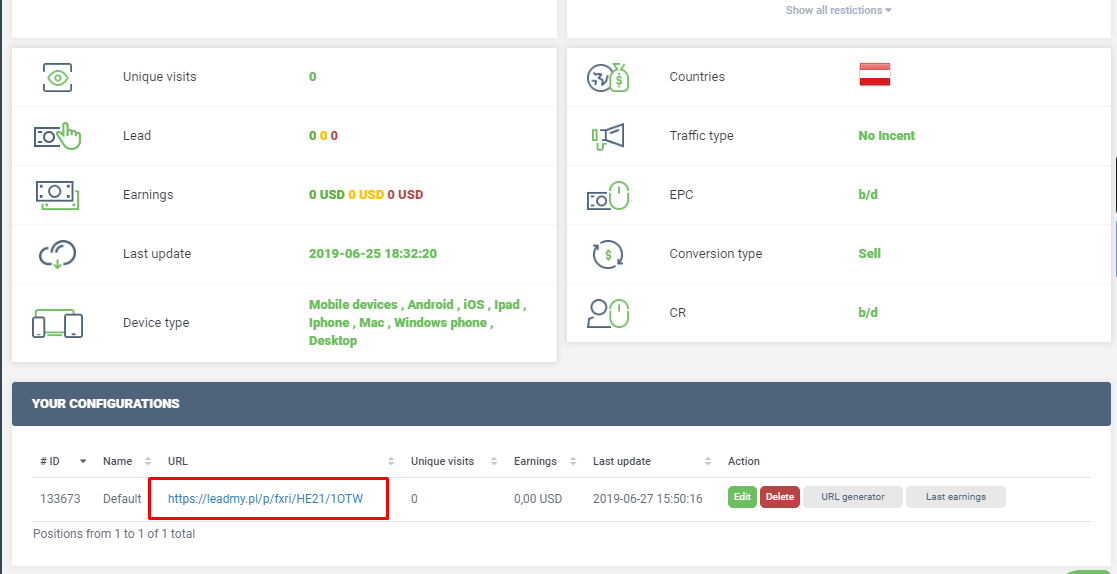
Task: Click the Lead hand-on-money icon
Action: pyautogui.click(x=57, y=136)
